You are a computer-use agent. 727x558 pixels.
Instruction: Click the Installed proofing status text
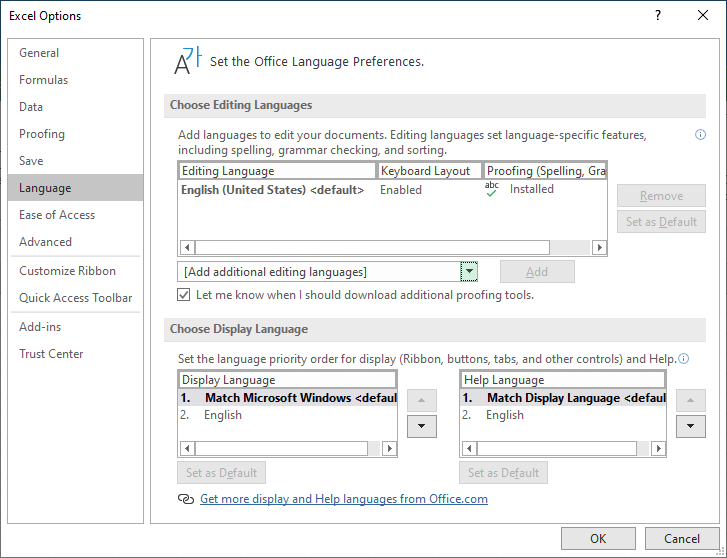pos(531,189)
